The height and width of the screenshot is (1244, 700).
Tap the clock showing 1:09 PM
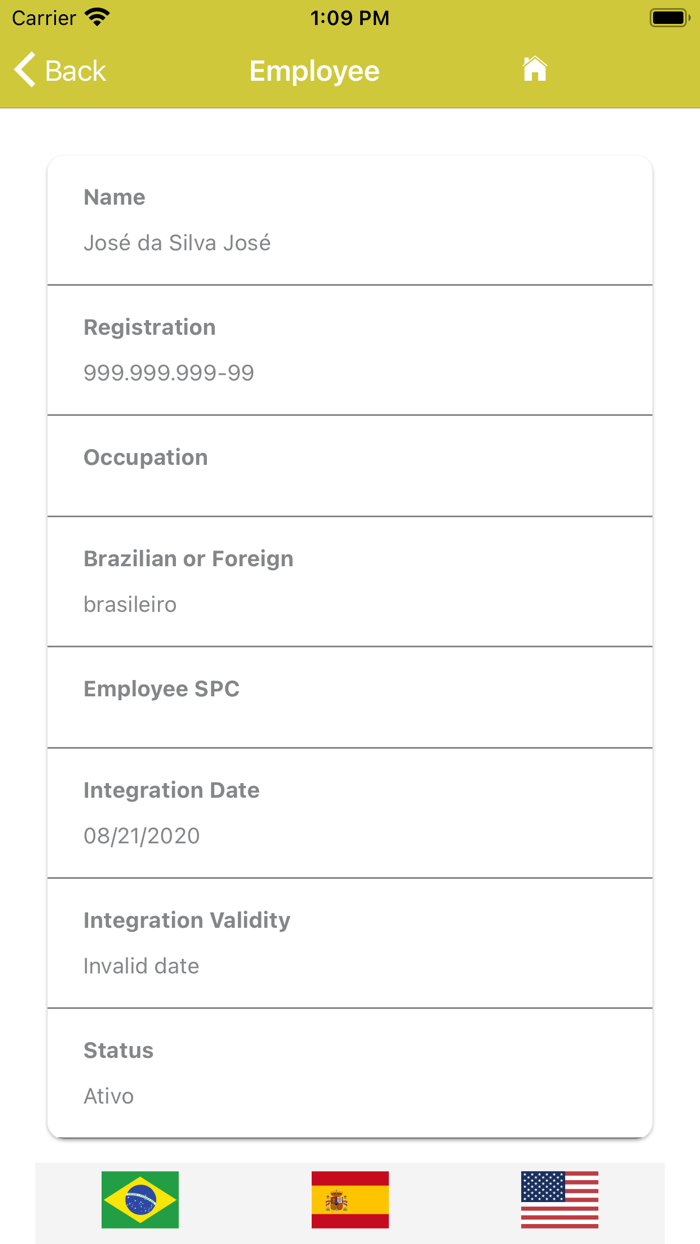(x=349, y=18)
